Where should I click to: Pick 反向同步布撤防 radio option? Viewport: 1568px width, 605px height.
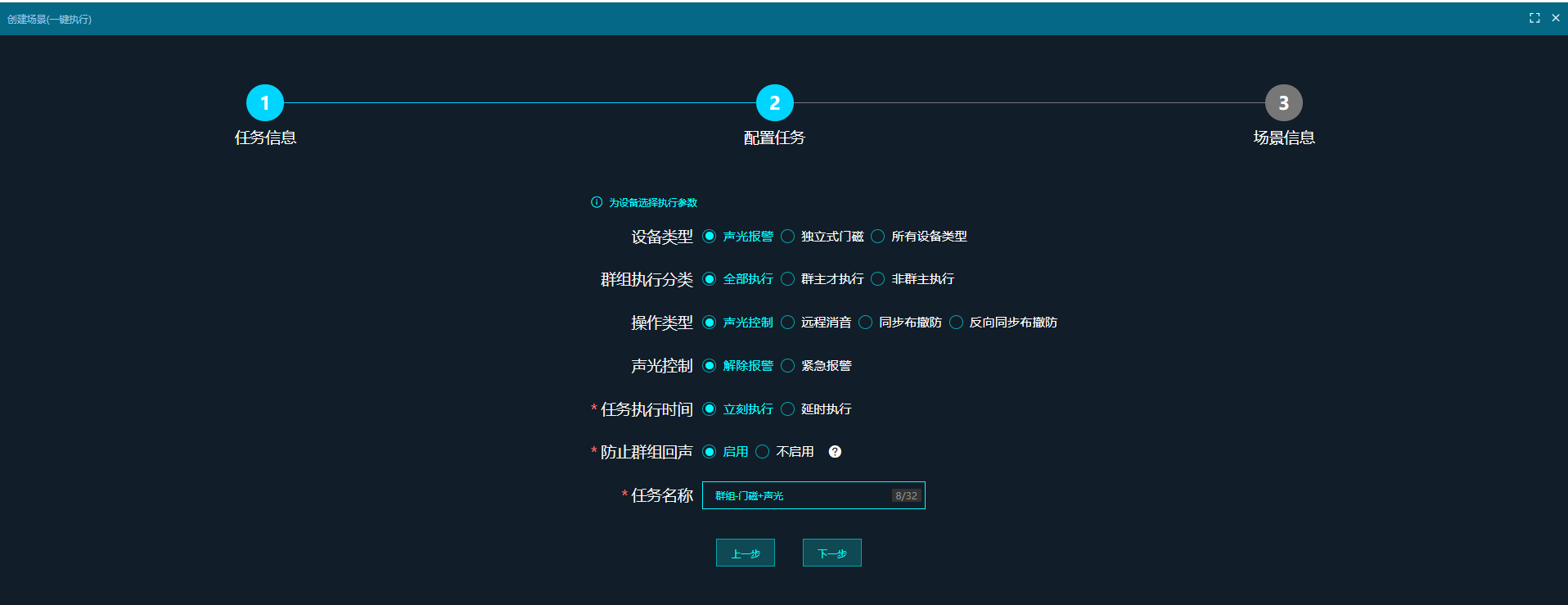coord(956,323)
